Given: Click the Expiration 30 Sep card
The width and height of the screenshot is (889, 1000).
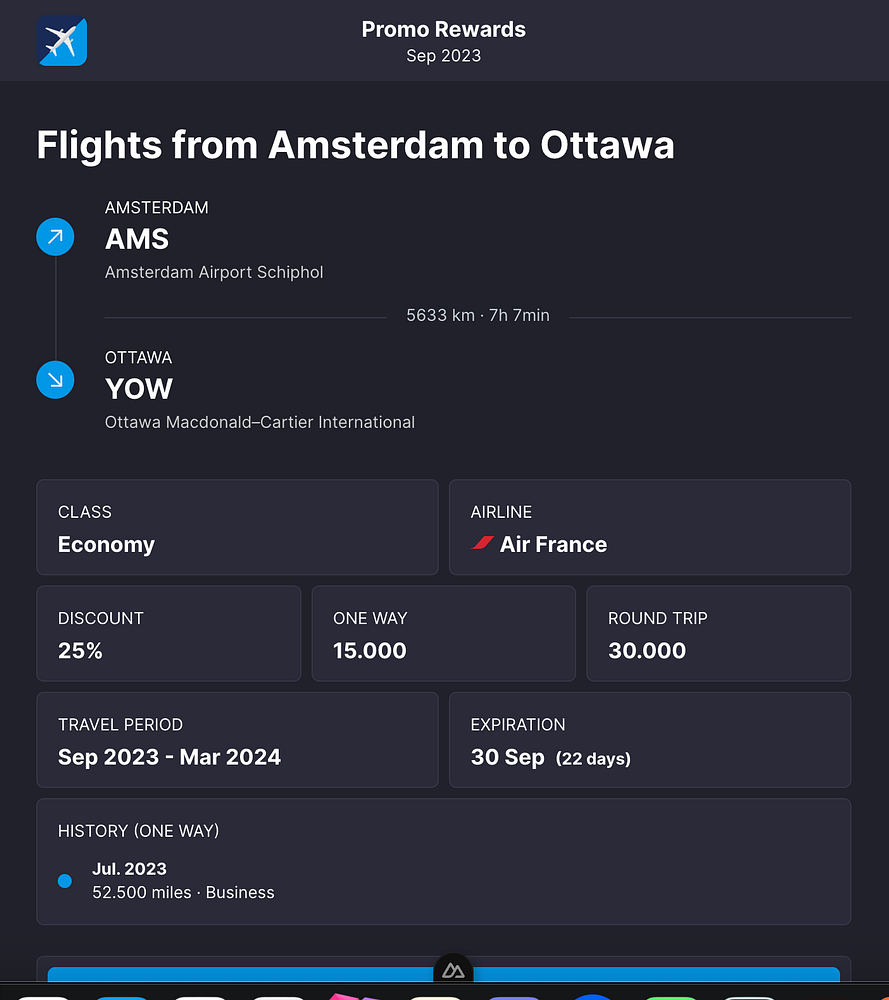Looking at the screenshot, I should pyautogui.click(x=650, y=740).
